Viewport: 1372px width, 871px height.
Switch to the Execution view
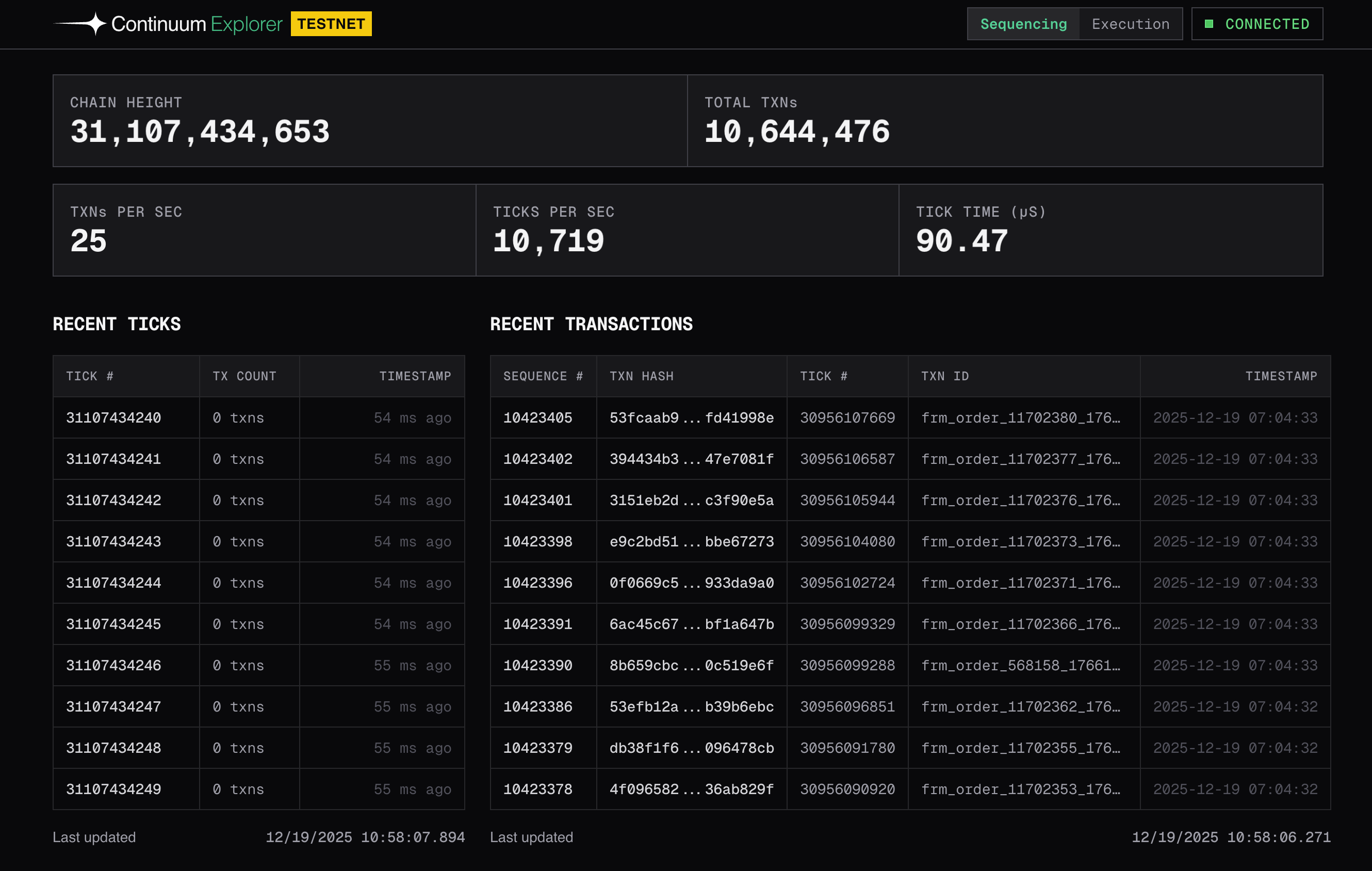(x=1130, y=24)
